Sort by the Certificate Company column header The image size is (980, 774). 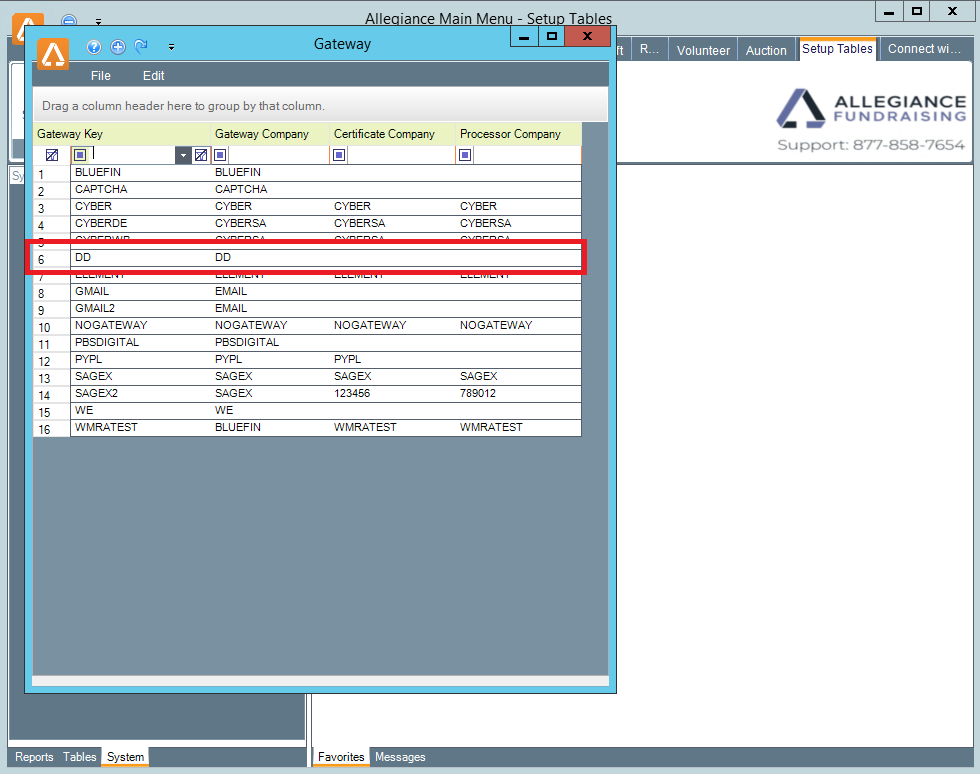392,134
